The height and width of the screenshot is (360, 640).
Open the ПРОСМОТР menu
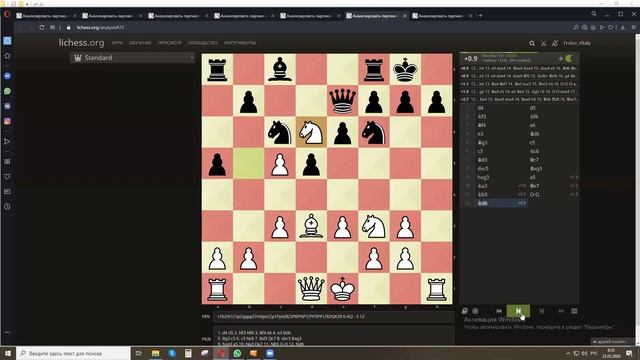coord(169,43)
